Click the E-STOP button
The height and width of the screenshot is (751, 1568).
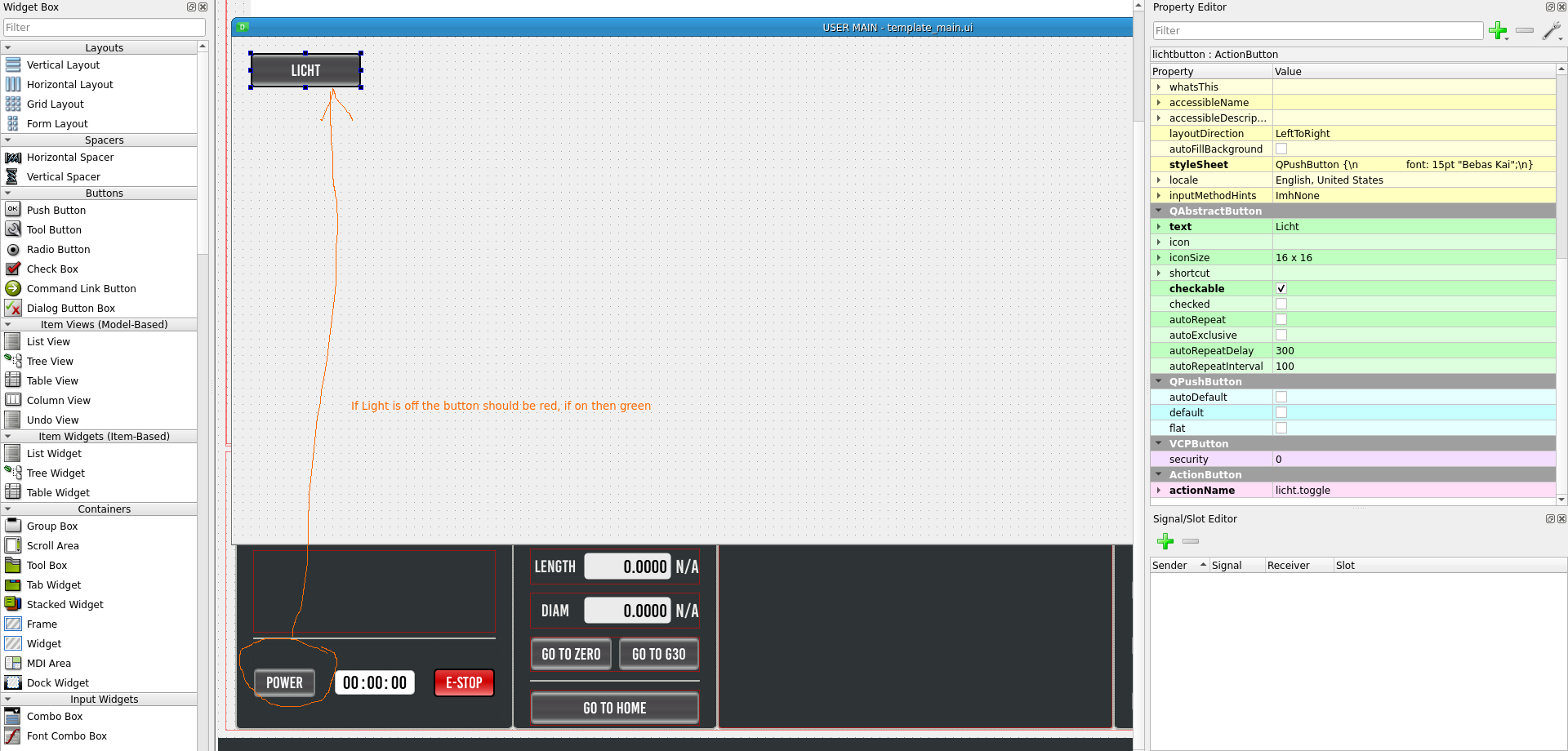(464, 682)
